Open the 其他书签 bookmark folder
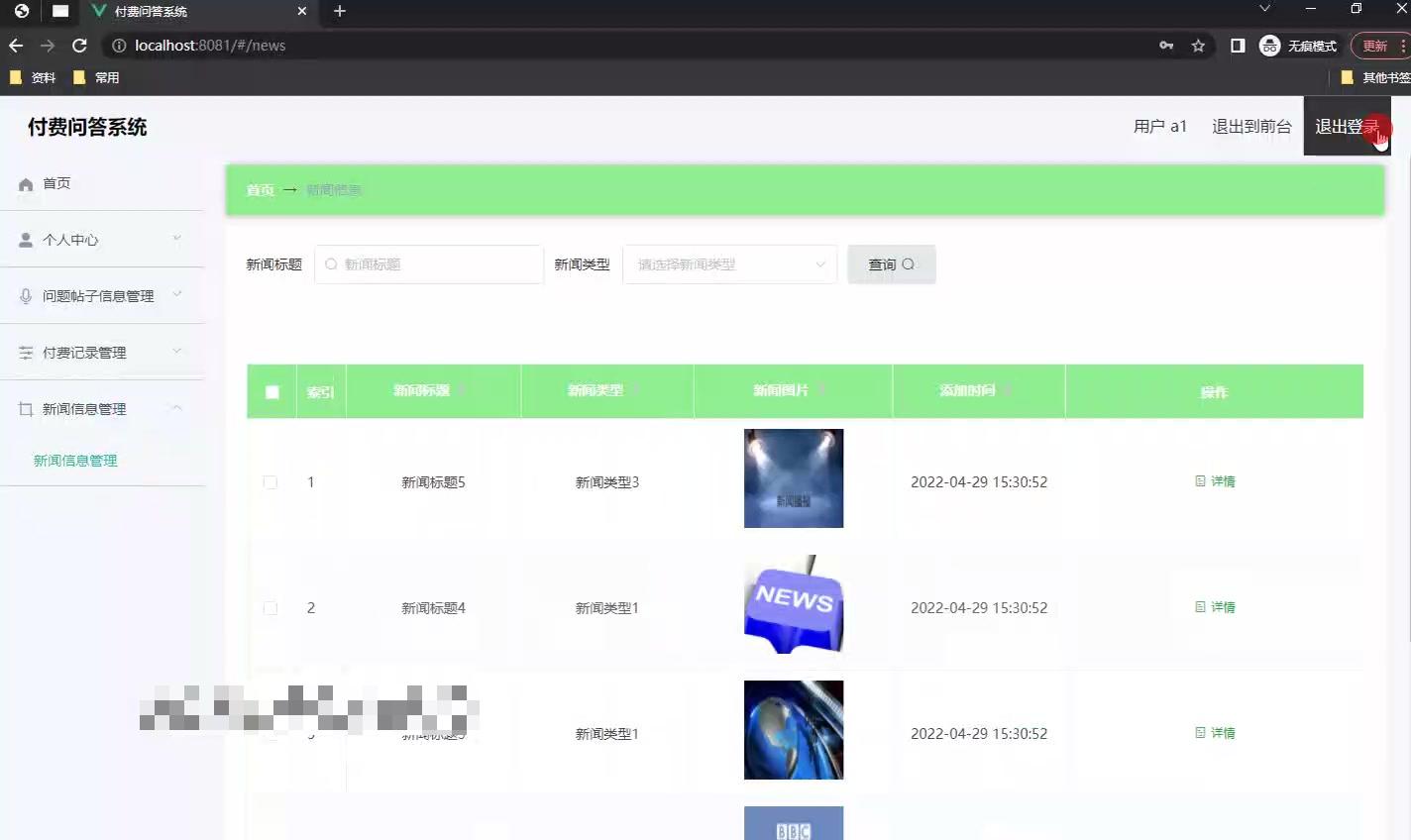Image resolution: width=1411 pixels, height=840 pixels. (x=1375, y=77)
